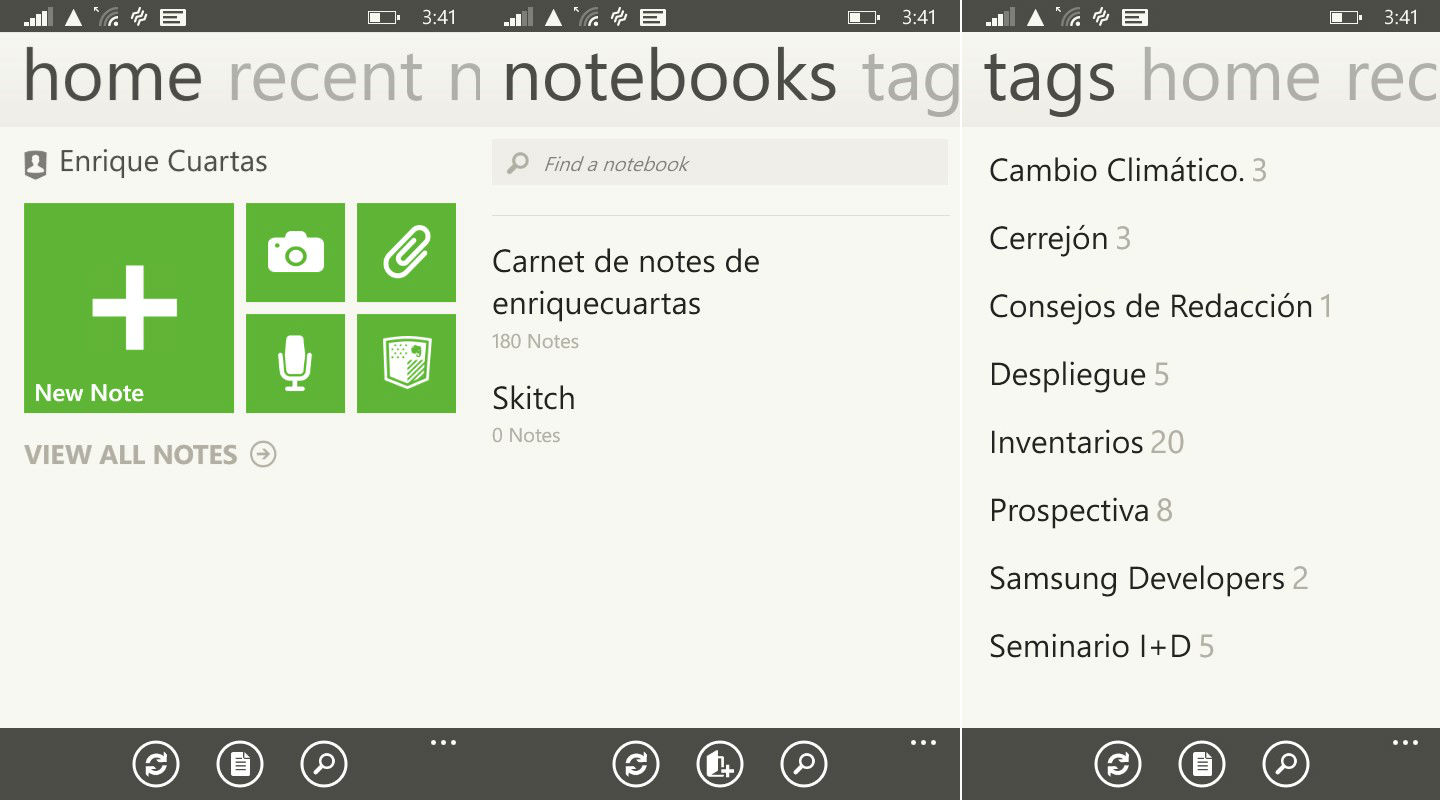Sync from the notebooks screen app bar
The image size is (1440, 800).
point(636,765)
